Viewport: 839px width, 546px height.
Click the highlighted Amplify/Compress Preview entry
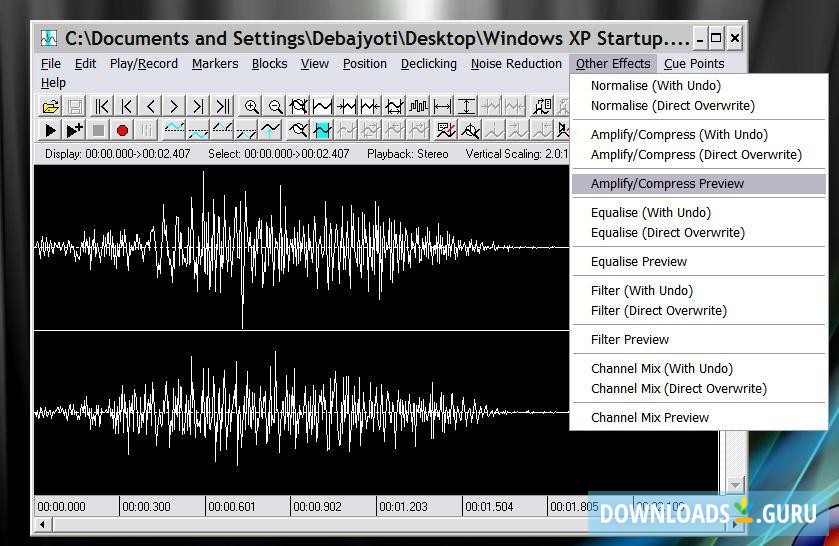pyautogui.click(x=698, y=184)
